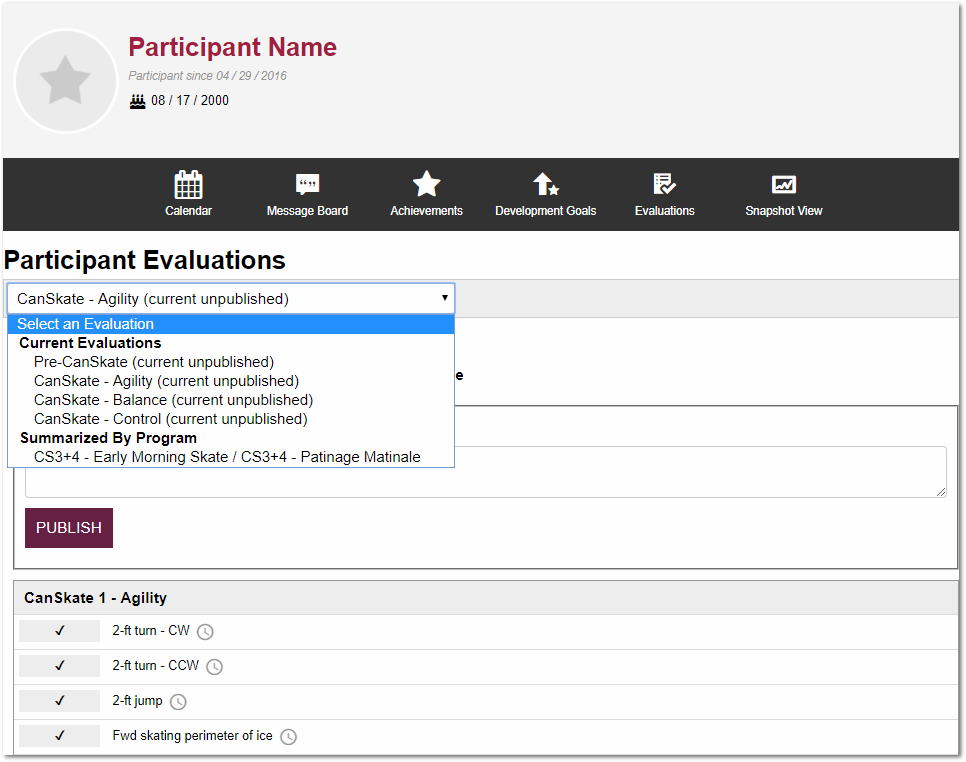
Task: Click clock icon next to 2-ft turn - CCW
Action: point(214,667)
